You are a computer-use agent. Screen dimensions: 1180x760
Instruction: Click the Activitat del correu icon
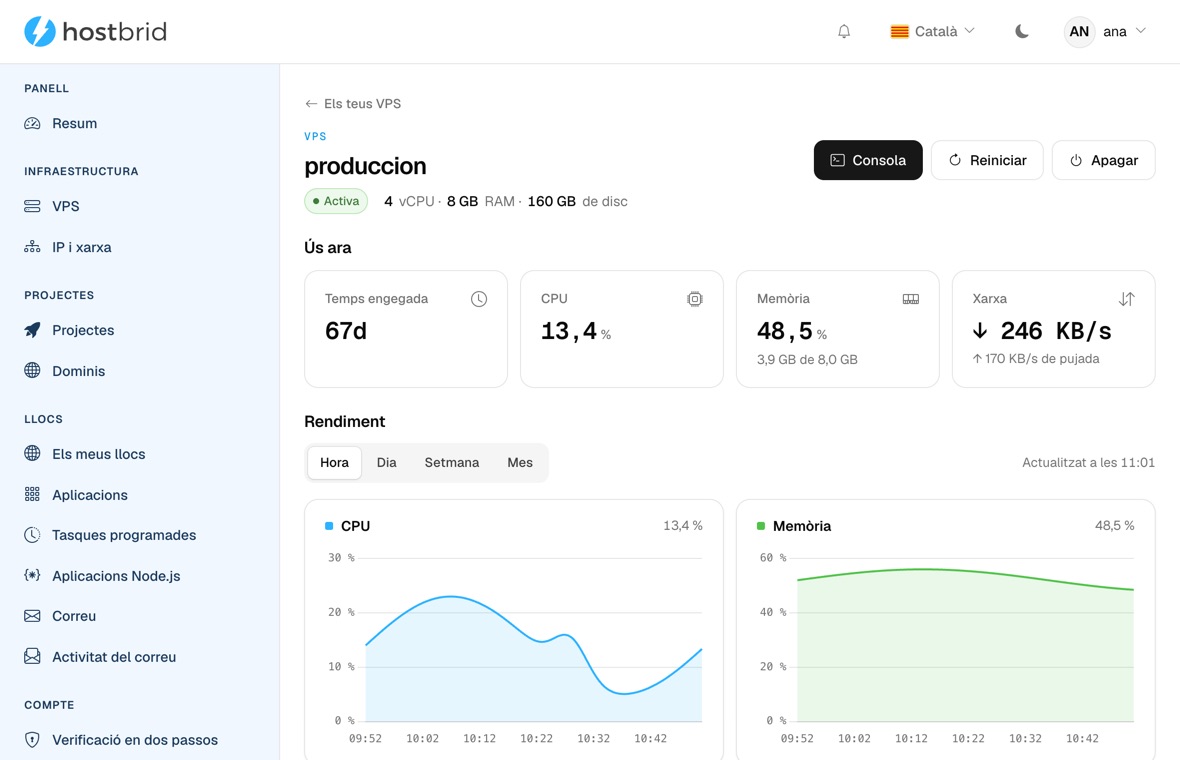coord(32,656)
